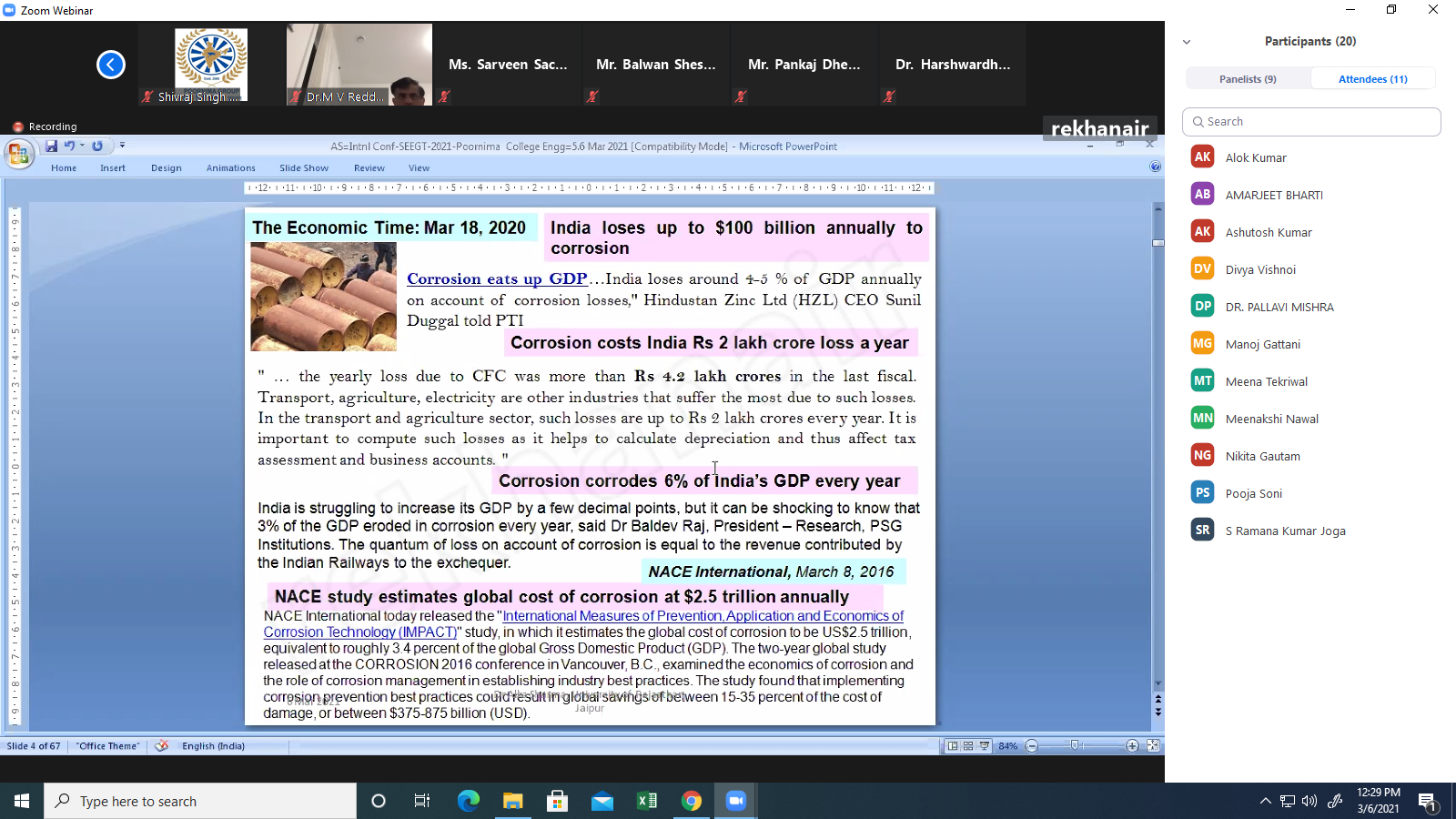Viewport: 1456px width, 819px height.
Task: Repeat the last action with the Redo icon
Action: click(97, 146)
